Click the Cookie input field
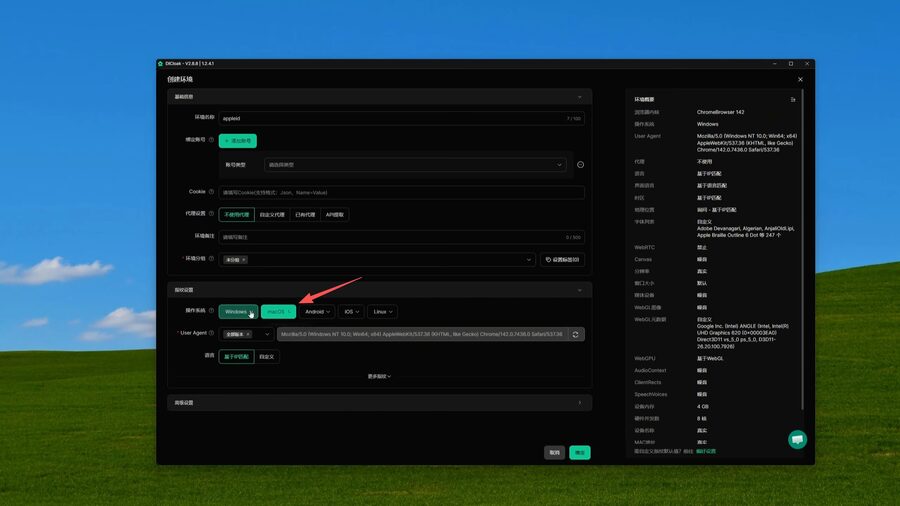Screen dimensions: 900x506 tap(402, 193)
